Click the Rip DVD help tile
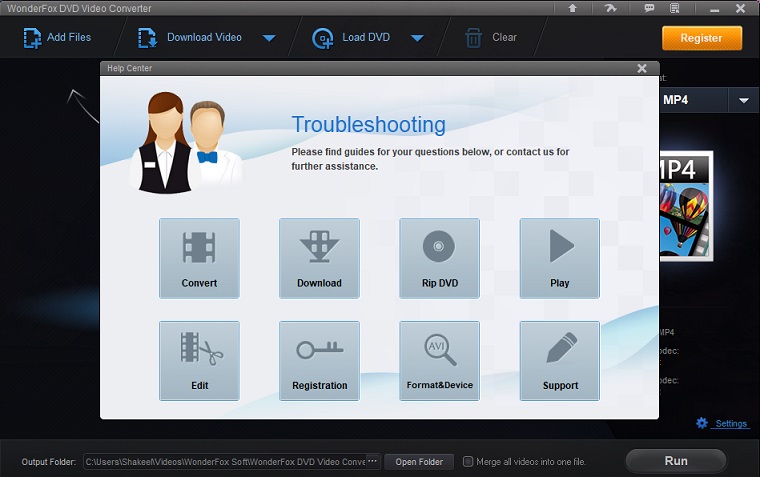Screen dimensions: 760x477 click(x=439, y=258)
